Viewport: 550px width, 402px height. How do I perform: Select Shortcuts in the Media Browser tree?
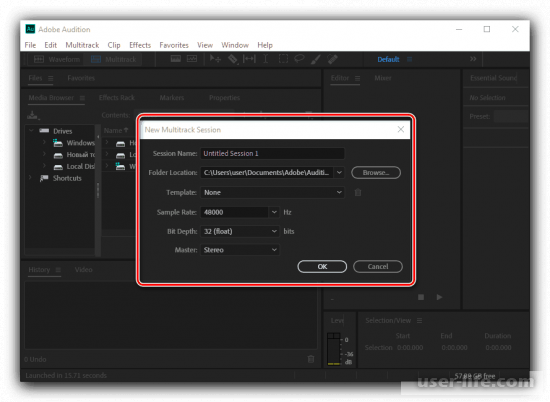point(67,178)
